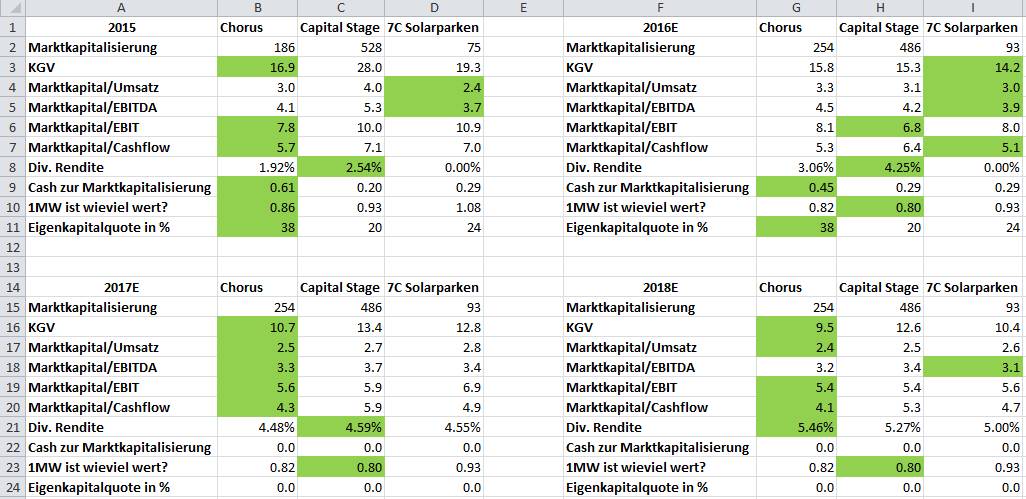1026x499 pixels.
Task: Select the cell showing 6.9
Action: click(x=434, y=388)
